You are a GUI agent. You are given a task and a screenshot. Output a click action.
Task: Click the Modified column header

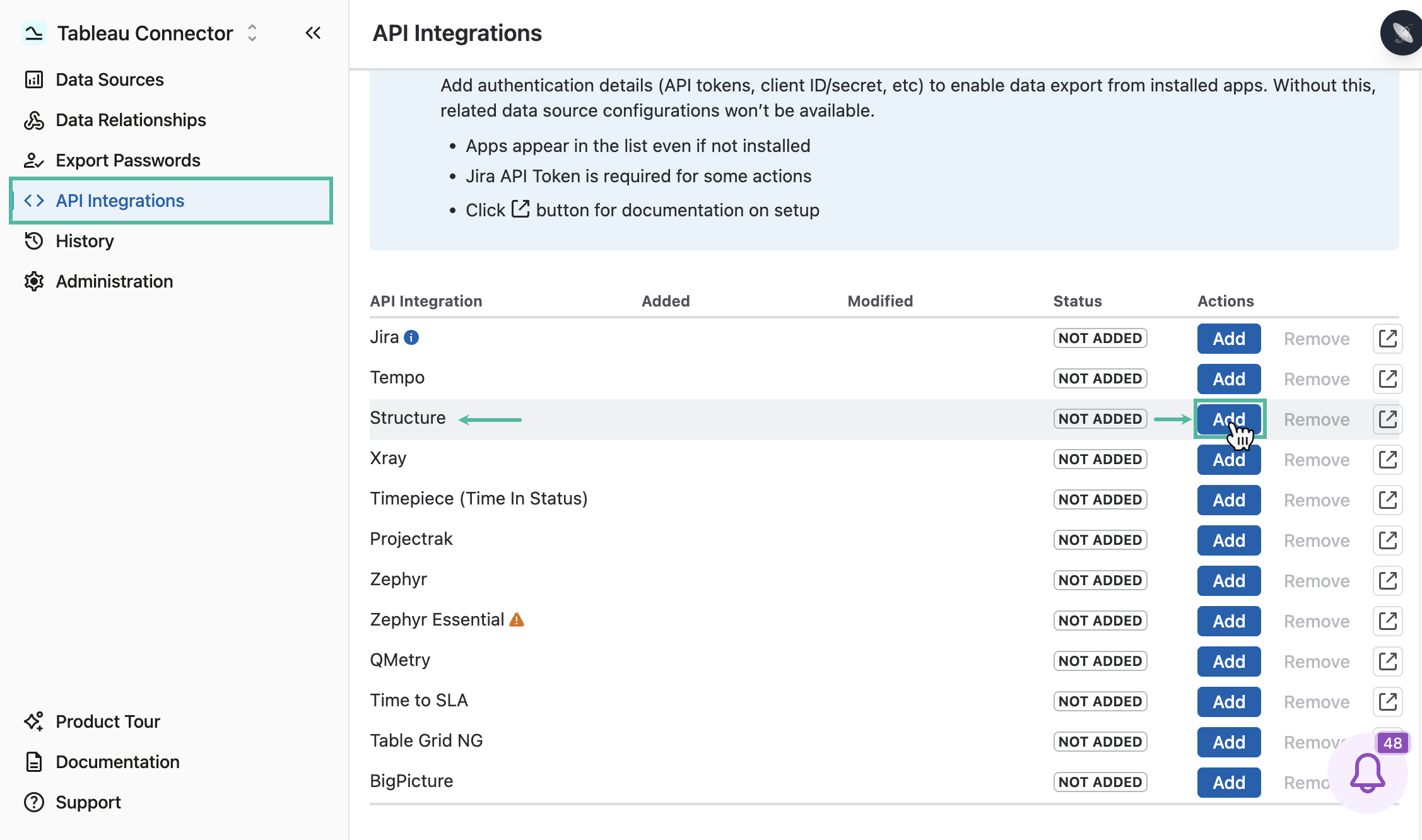point(880,301)
